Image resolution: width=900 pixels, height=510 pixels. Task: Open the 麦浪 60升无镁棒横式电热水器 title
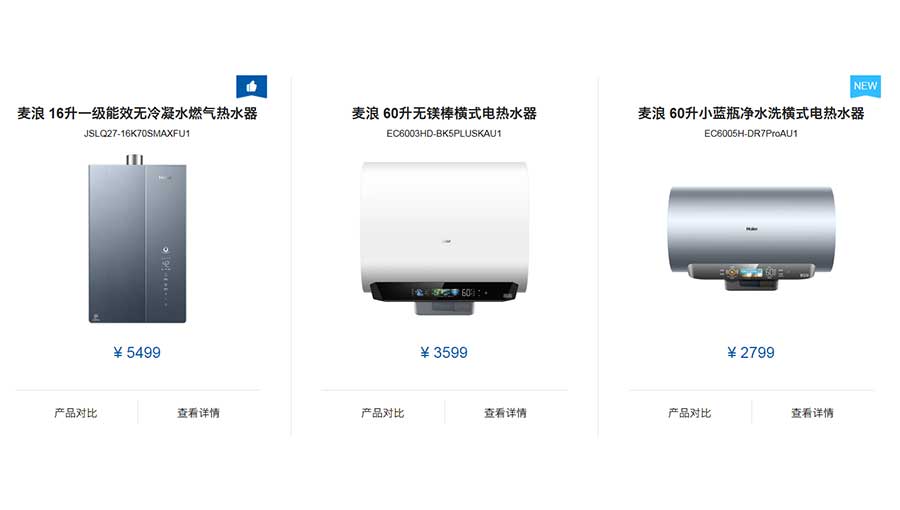click(444, 114)
